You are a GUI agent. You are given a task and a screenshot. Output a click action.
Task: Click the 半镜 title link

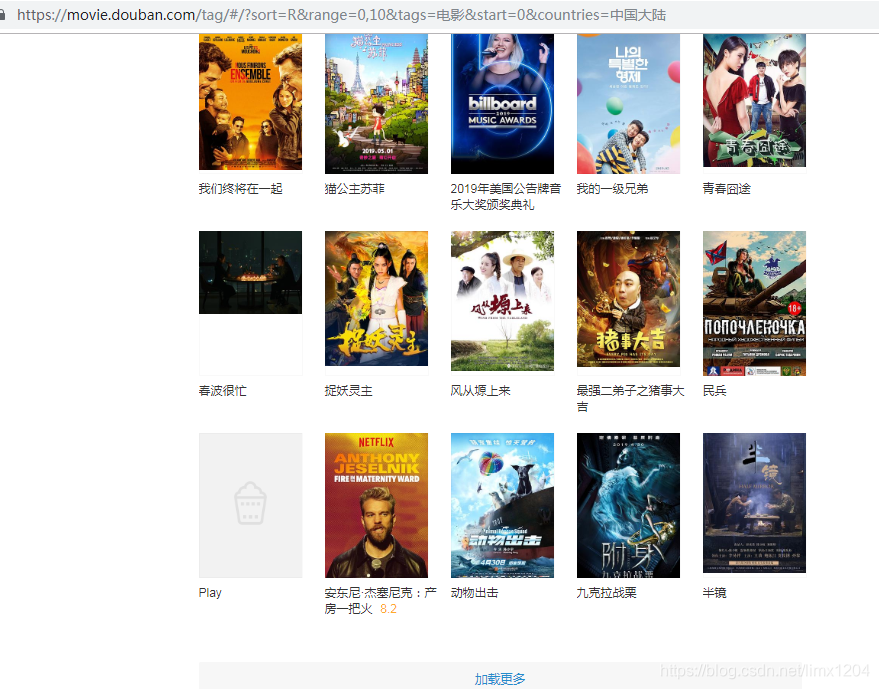(x=715, y=593)
